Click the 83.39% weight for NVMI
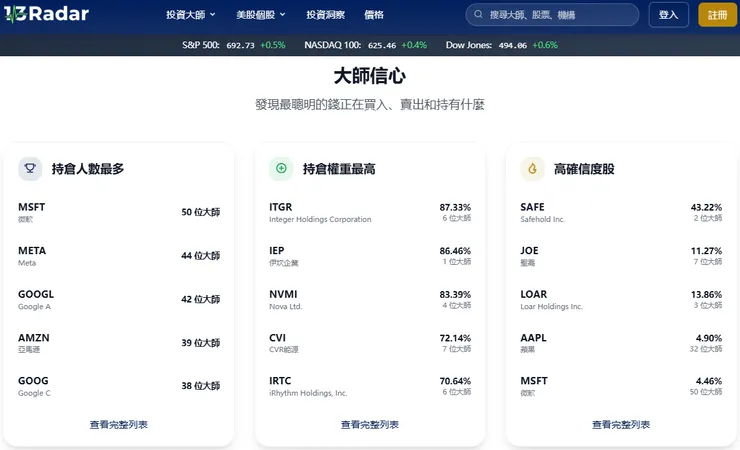The height and width of the screenshot is (450, 740). [x=455, y=294]
